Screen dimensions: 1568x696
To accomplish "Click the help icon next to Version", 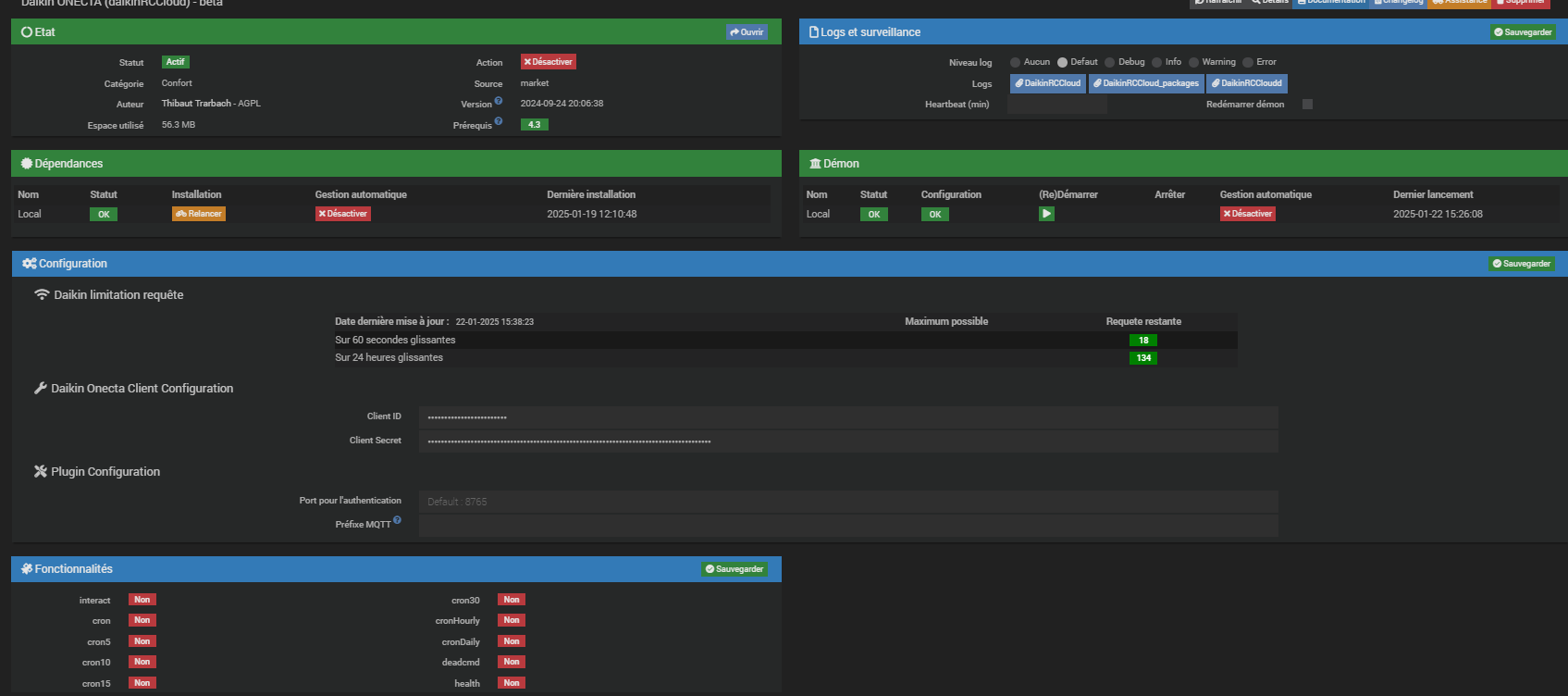I will (x=499, y=101).
